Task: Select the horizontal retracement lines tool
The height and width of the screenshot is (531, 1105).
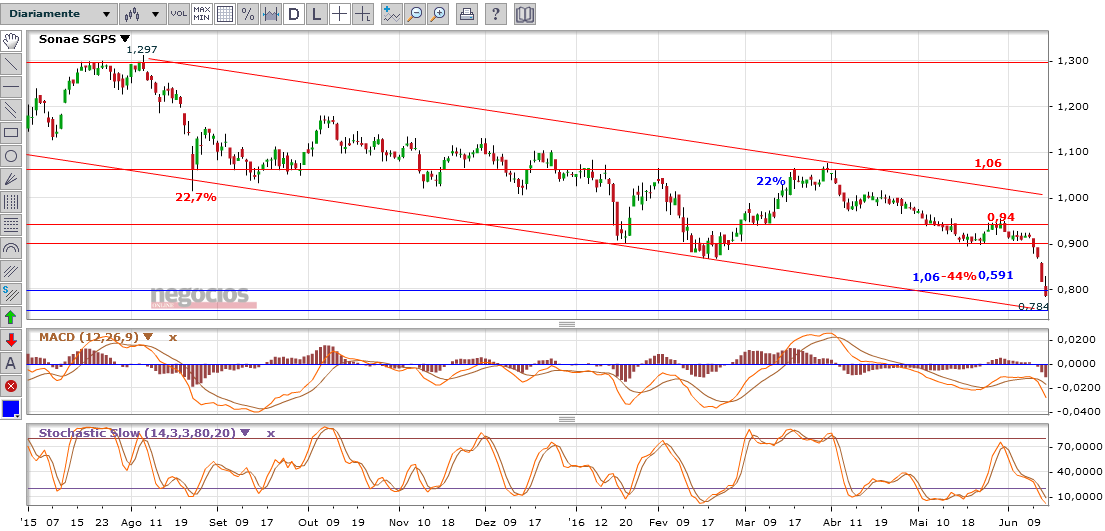Action: click(x=11, y=224)
